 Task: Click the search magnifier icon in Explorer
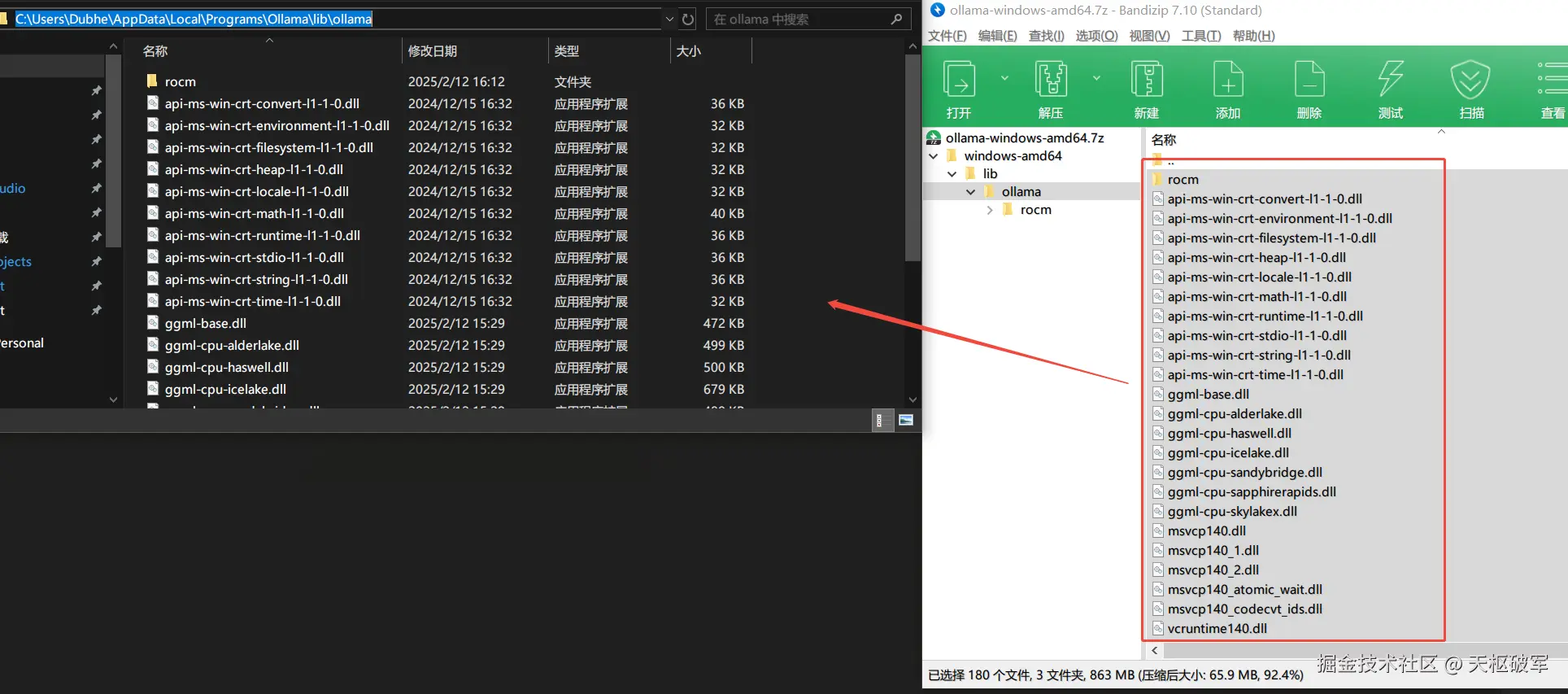point(896,19)
